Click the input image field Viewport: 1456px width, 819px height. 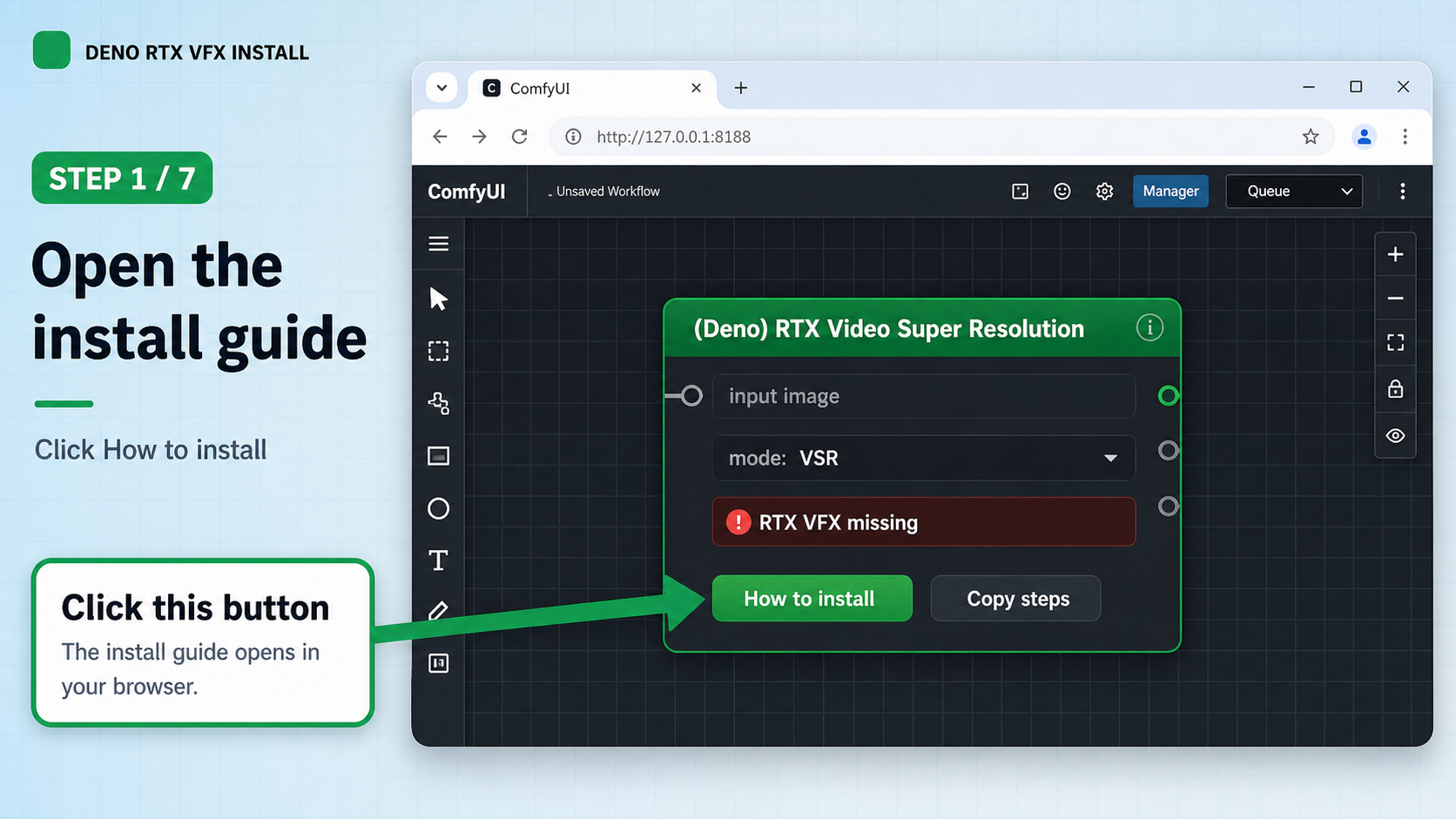click(924, 396)
